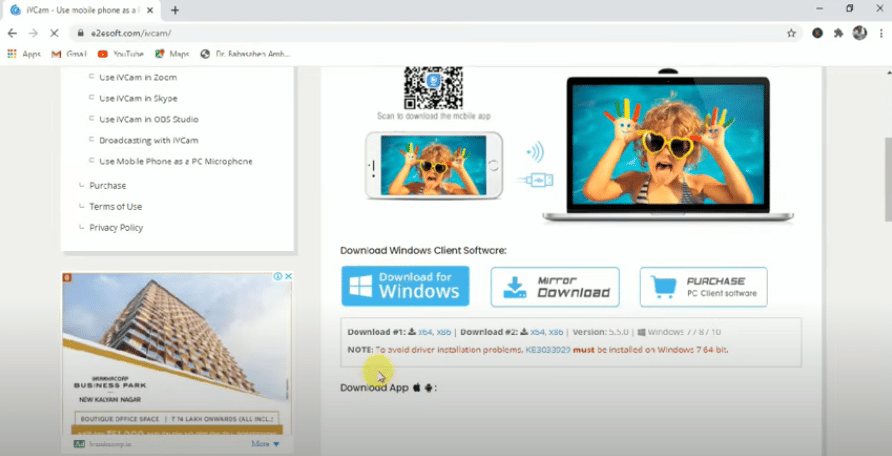This screenshot has width=892, height=456.
Task: Open Chrome's three-dot menu
Action: pyautogui.click(x=881, y=34)
